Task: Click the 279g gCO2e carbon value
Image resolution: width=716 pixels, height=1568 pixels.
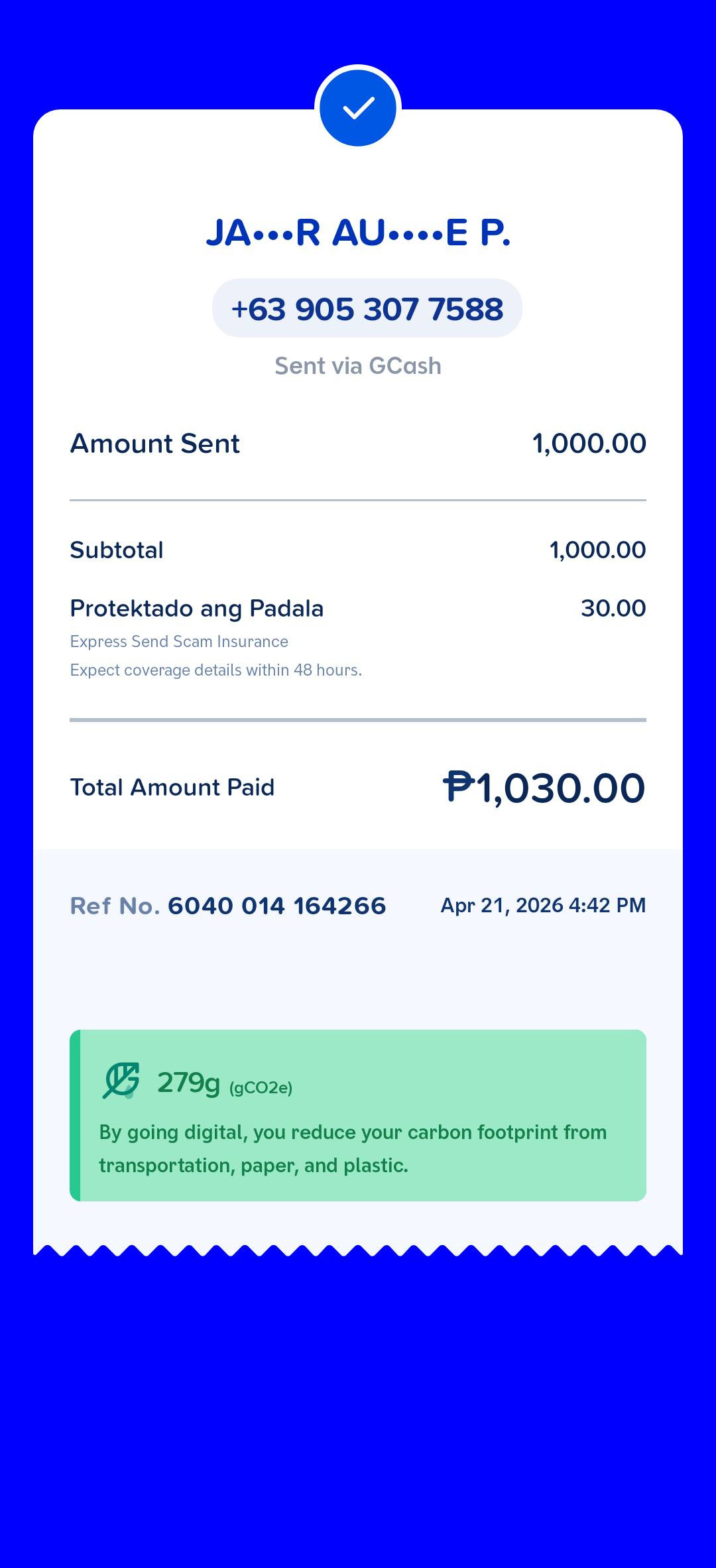Action: tap(225, 1083)
